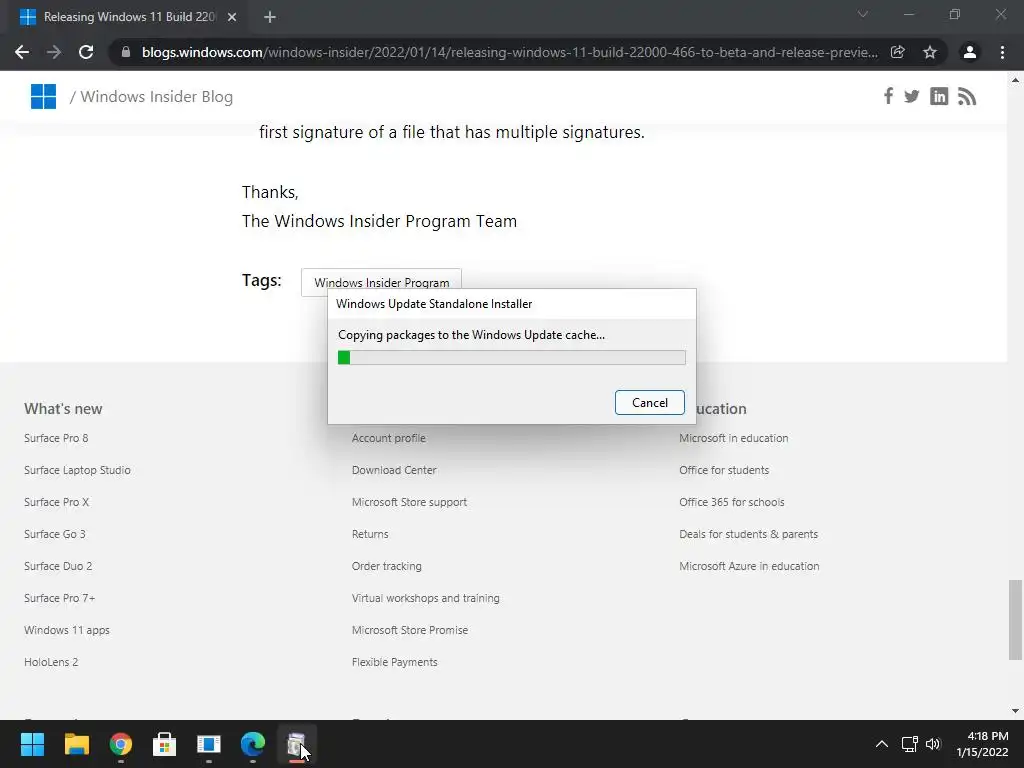The width and height of the screenshot is (1024, 768).
Task: Open the blue window app on taskbar
Action: 209,744
